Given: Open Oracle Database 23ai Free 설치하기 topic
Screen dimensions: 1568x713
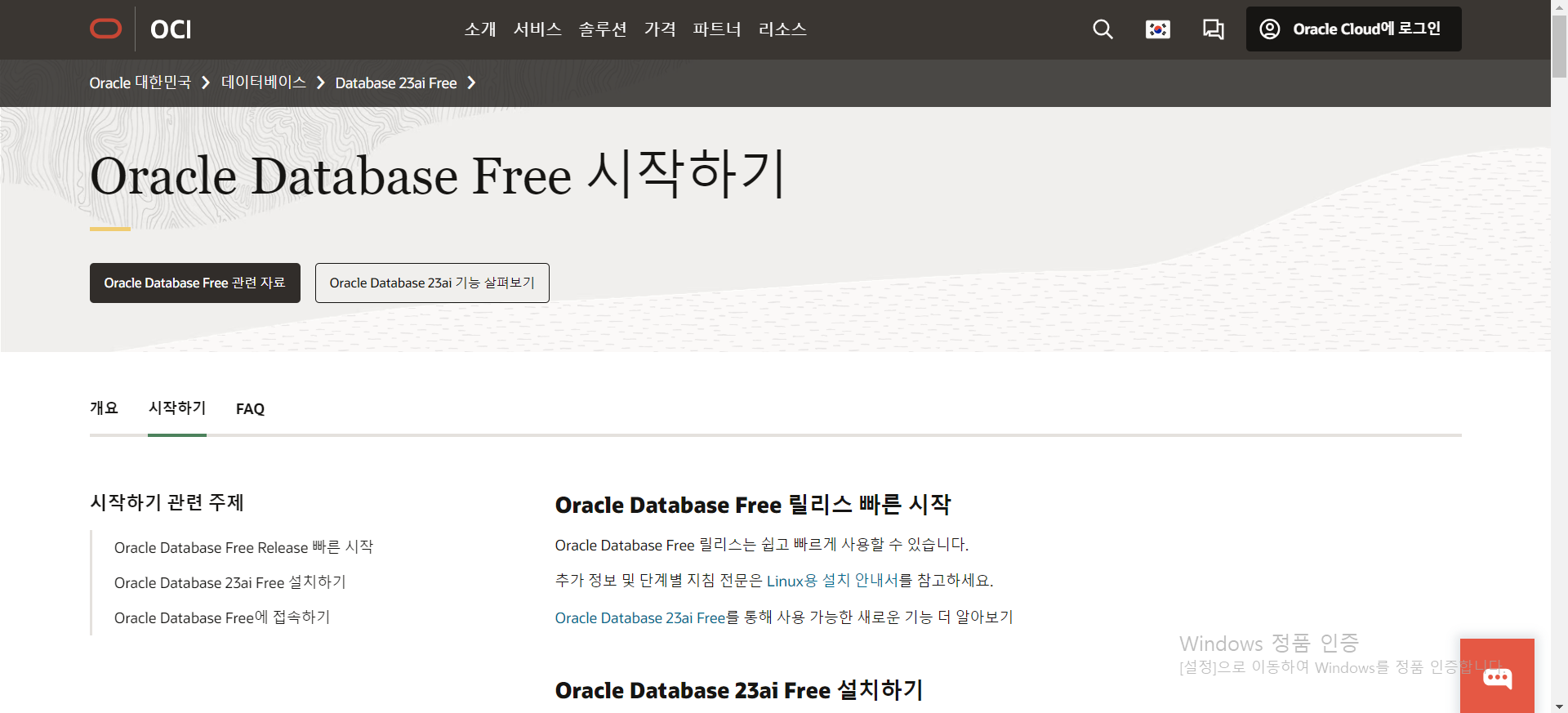Looking at the screenshot, I should tap(230, 582).
